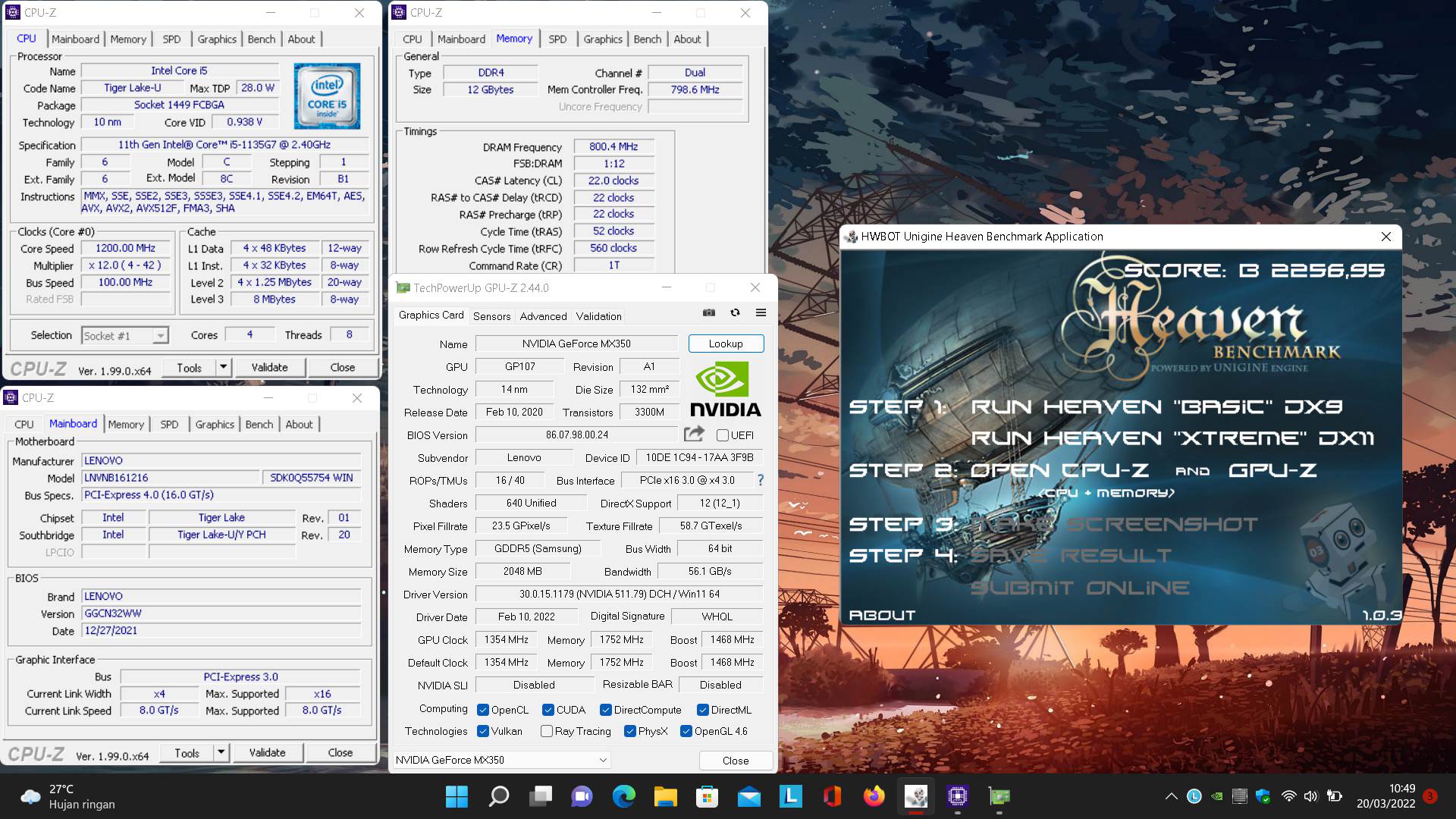
Task: Toggle the OpenGL 4.6 checkbox
Action: pos(686,731)
